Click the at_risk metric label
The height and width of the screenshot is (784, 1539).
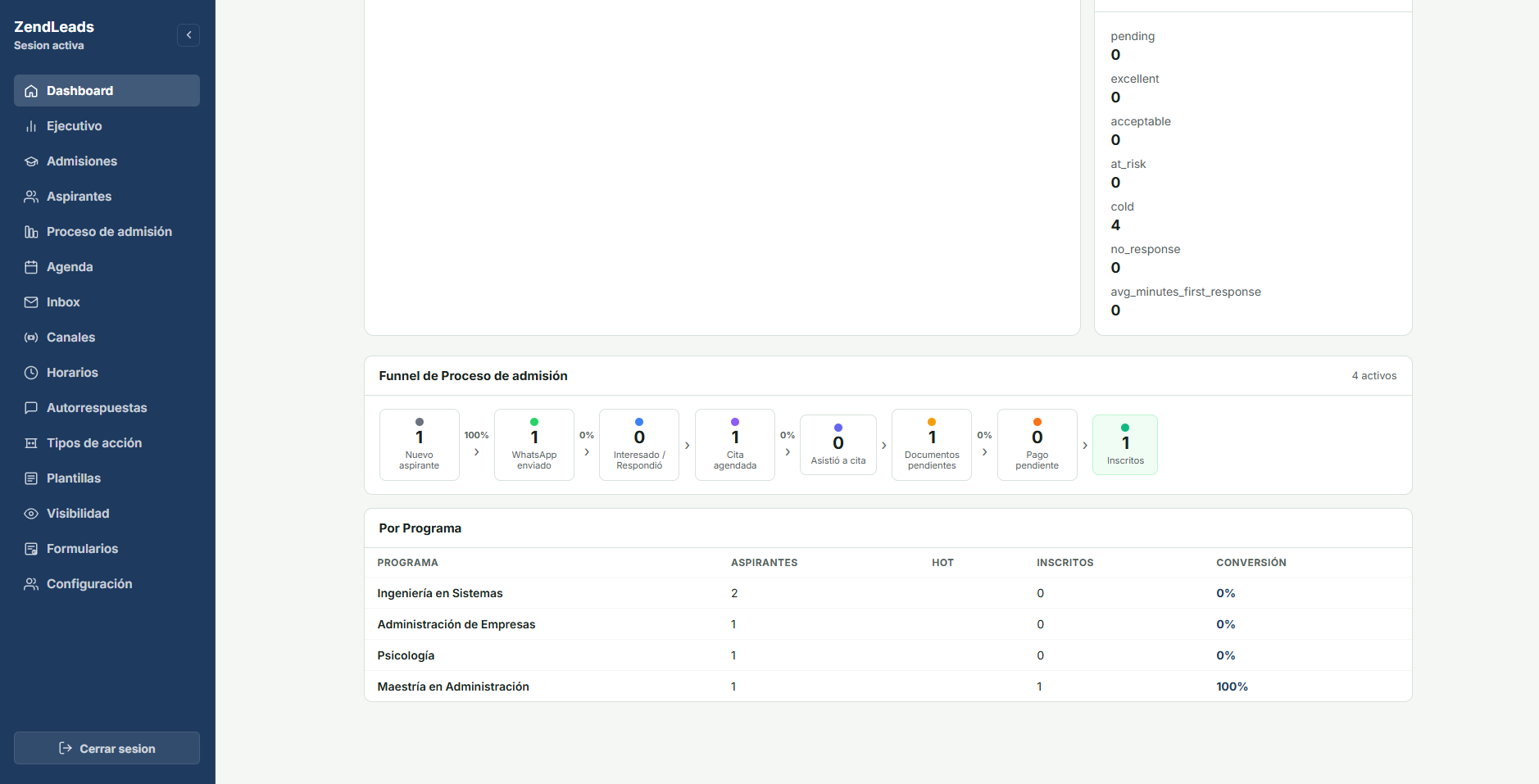pyautogui.click(x=1128, y=165)
